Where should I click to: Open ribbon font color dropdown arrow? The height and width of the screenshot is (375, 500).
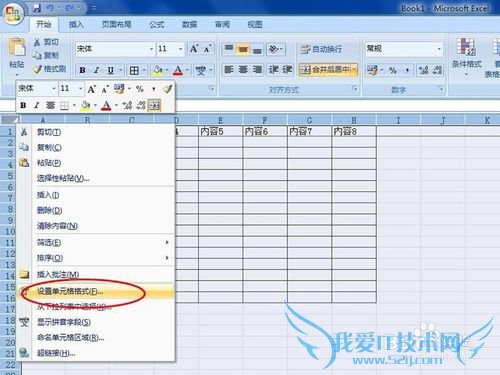coord(187,70)
